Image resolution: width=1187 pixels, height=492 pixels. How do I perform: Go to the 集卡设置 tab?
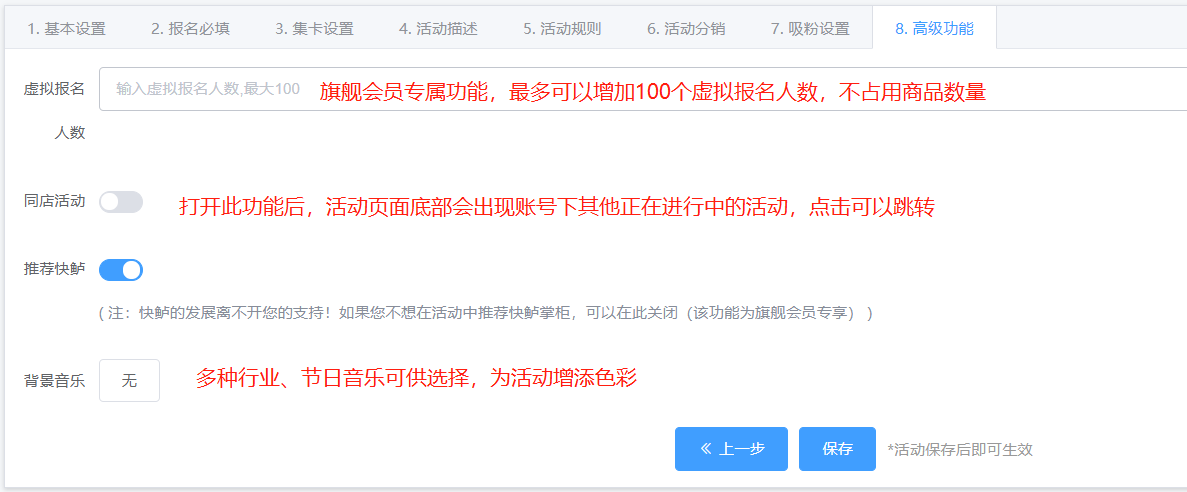[314, 28]
